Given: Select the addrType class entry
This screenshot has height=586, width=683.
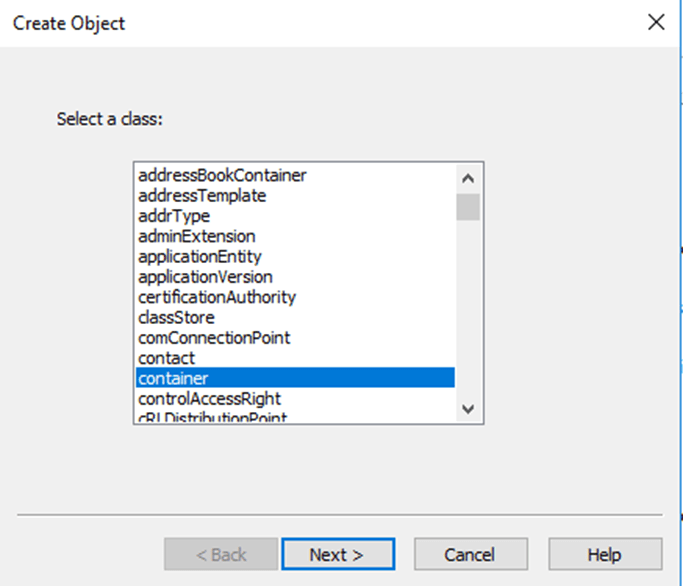Looking at the screenshot, I should [x=174, y=216].
